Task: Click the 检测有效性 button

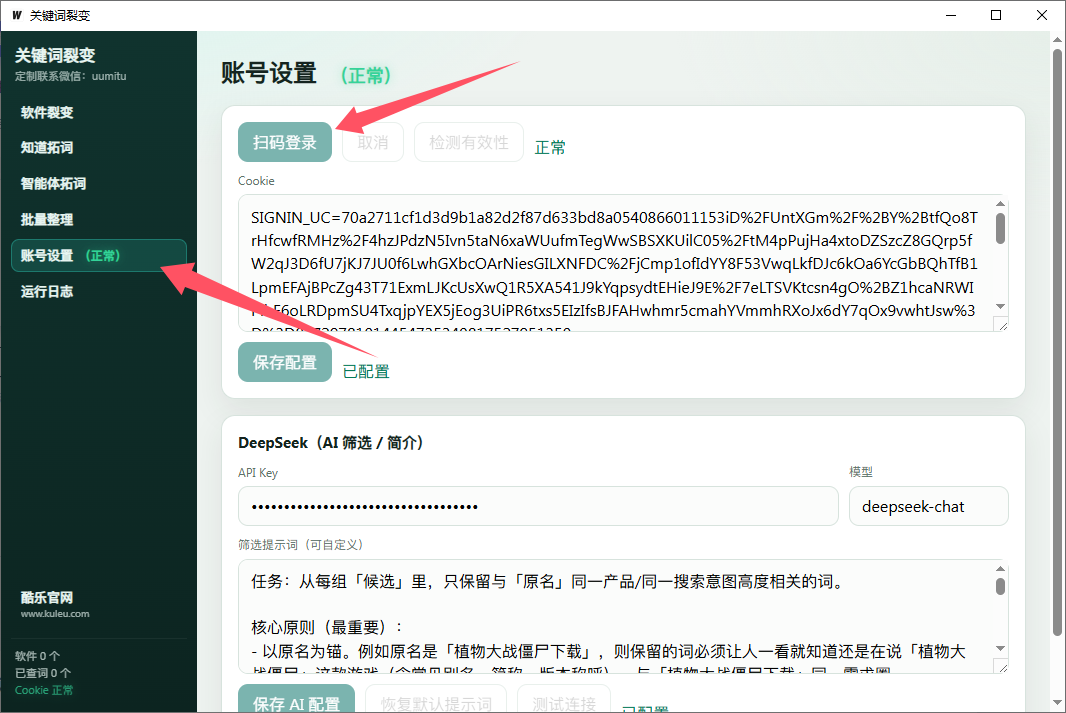Action: click(468, 142)
